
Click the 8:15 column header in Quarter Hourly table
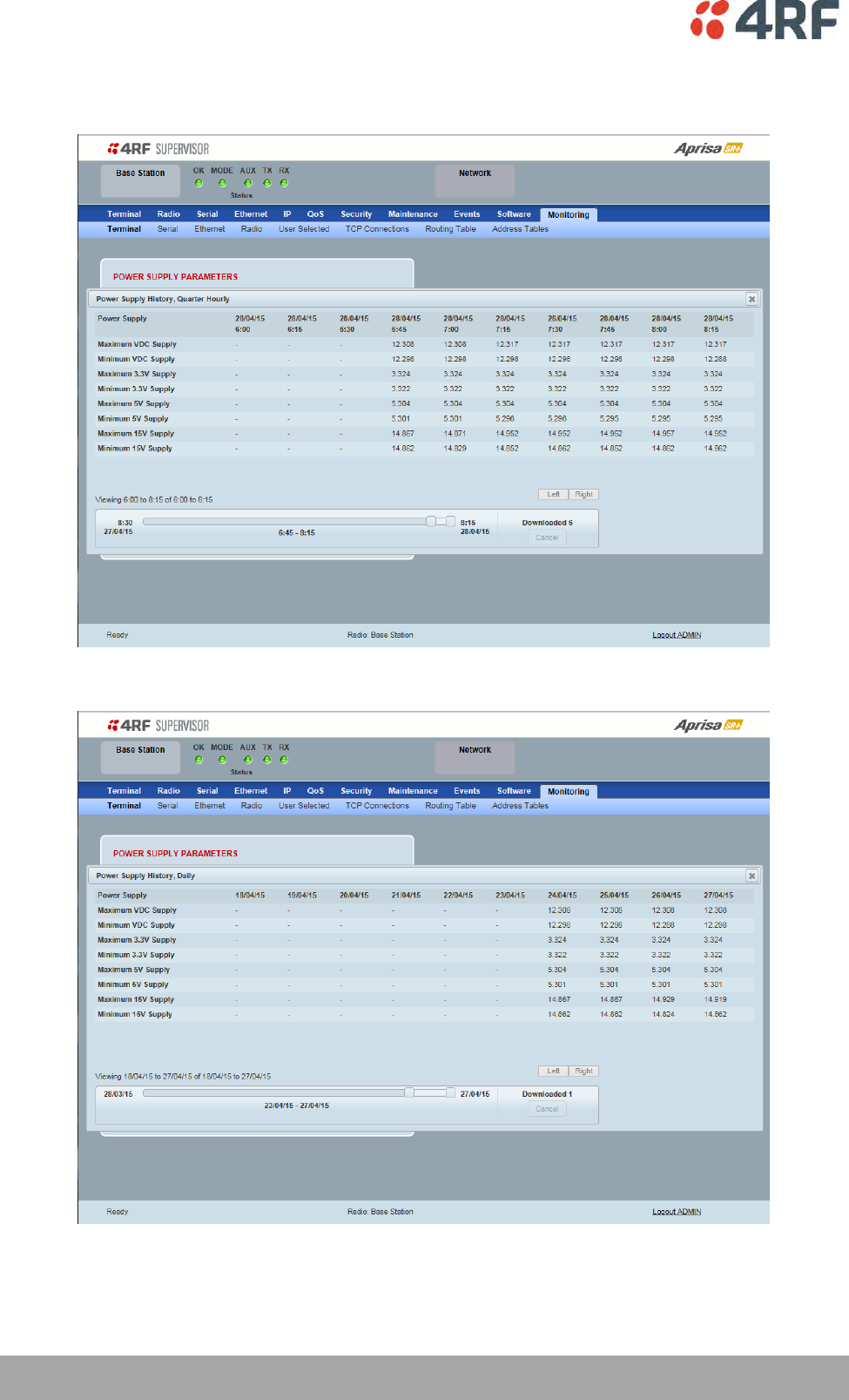pyautogui.click(x=718, y=324)
